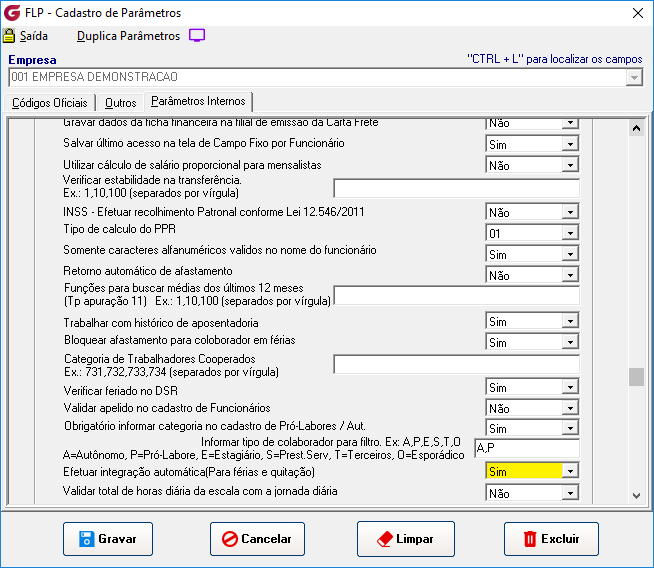Viewport: 654px width, 568px height.
Task: Open the Empresa company dropdown
Action: (634, 77)
